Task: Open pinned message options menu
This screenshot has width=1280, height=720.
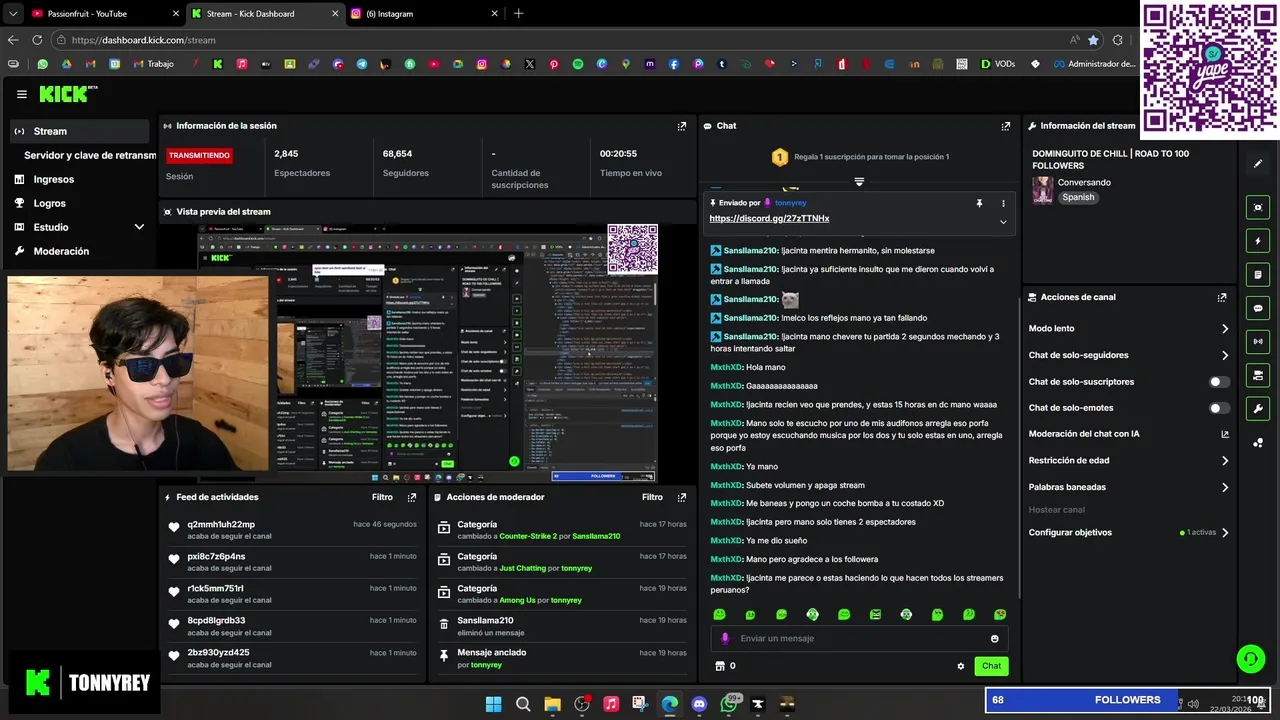Action: [1003, 203]
